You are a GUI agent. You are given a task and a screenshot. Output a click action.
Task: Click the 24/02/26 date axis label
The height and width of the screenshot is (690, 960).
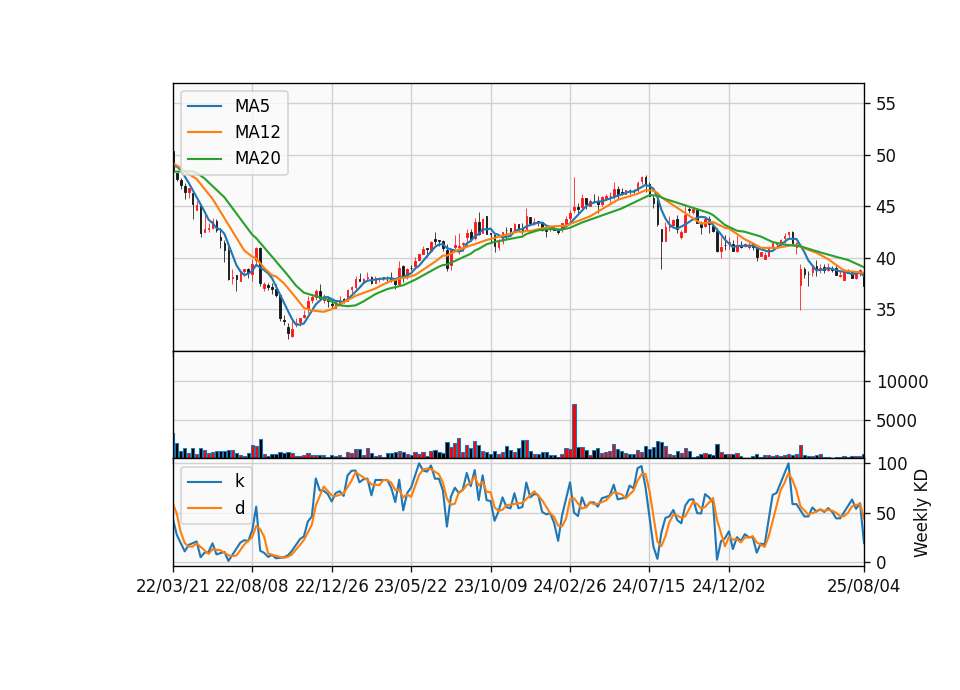click(569, 586)
